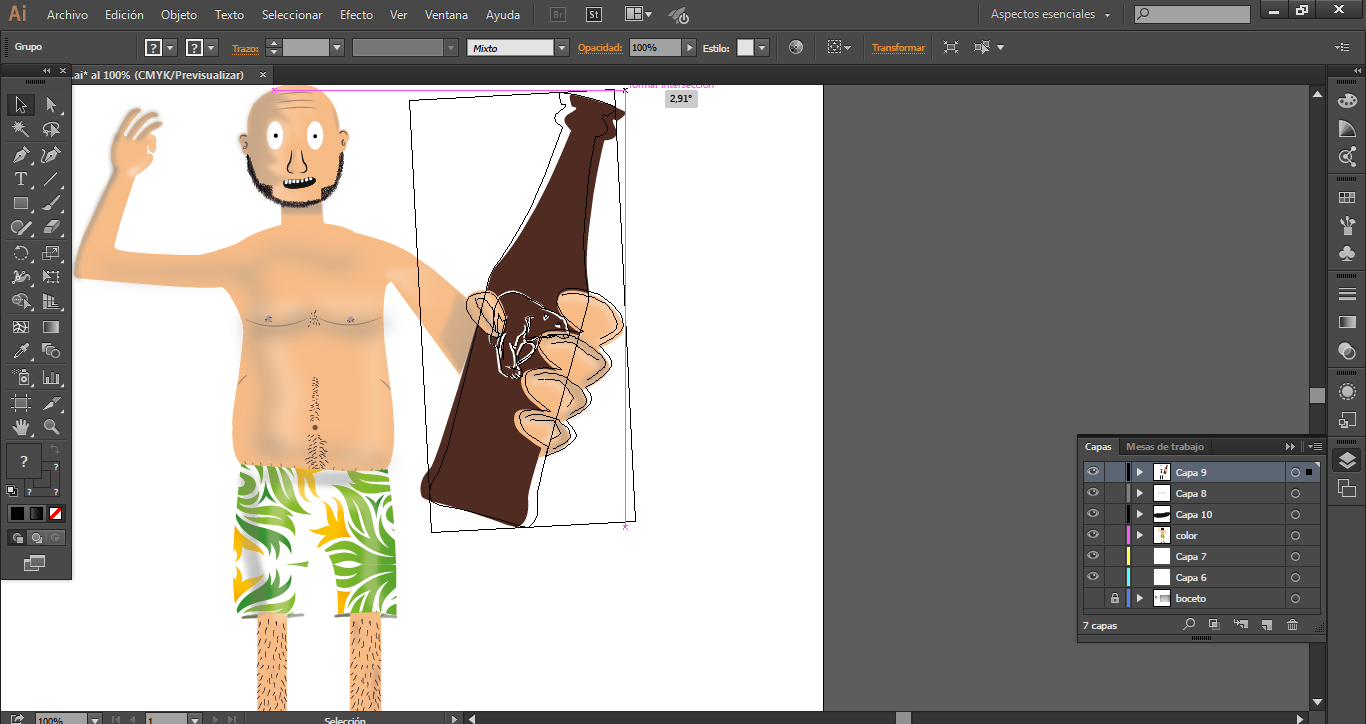Select the Hand tool

click(x=20, y=427)
